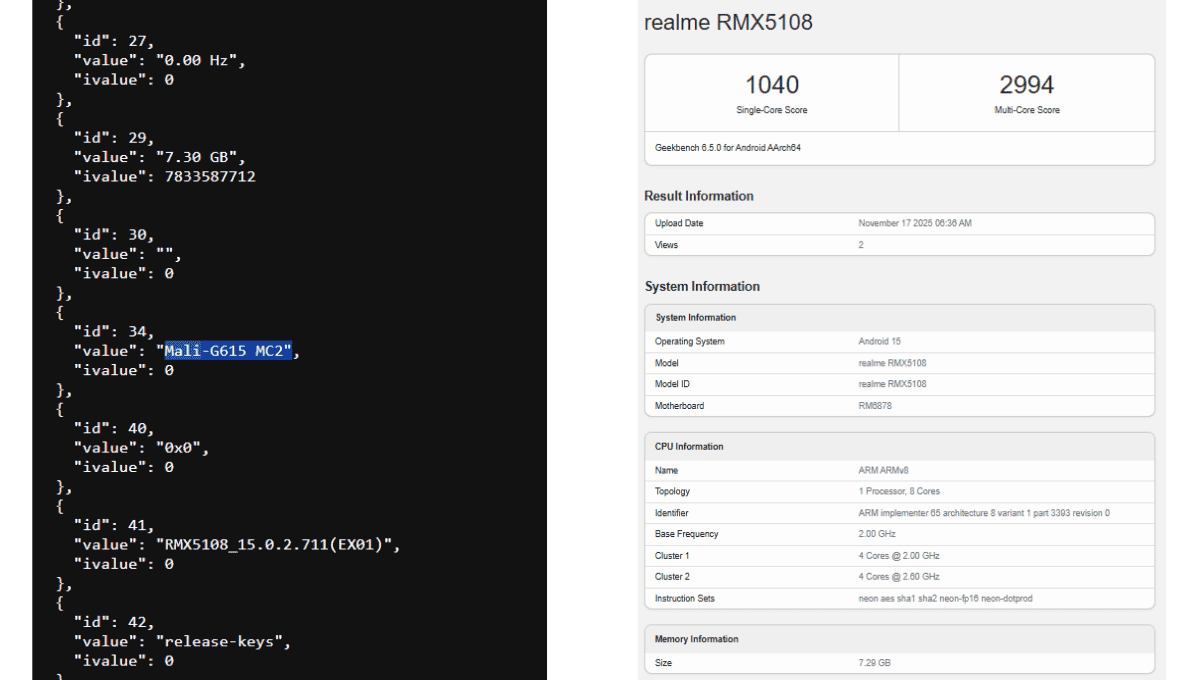Click the "id": 34 line
The height and width of the screenshot is (680, 1200).
pos(113,332)
